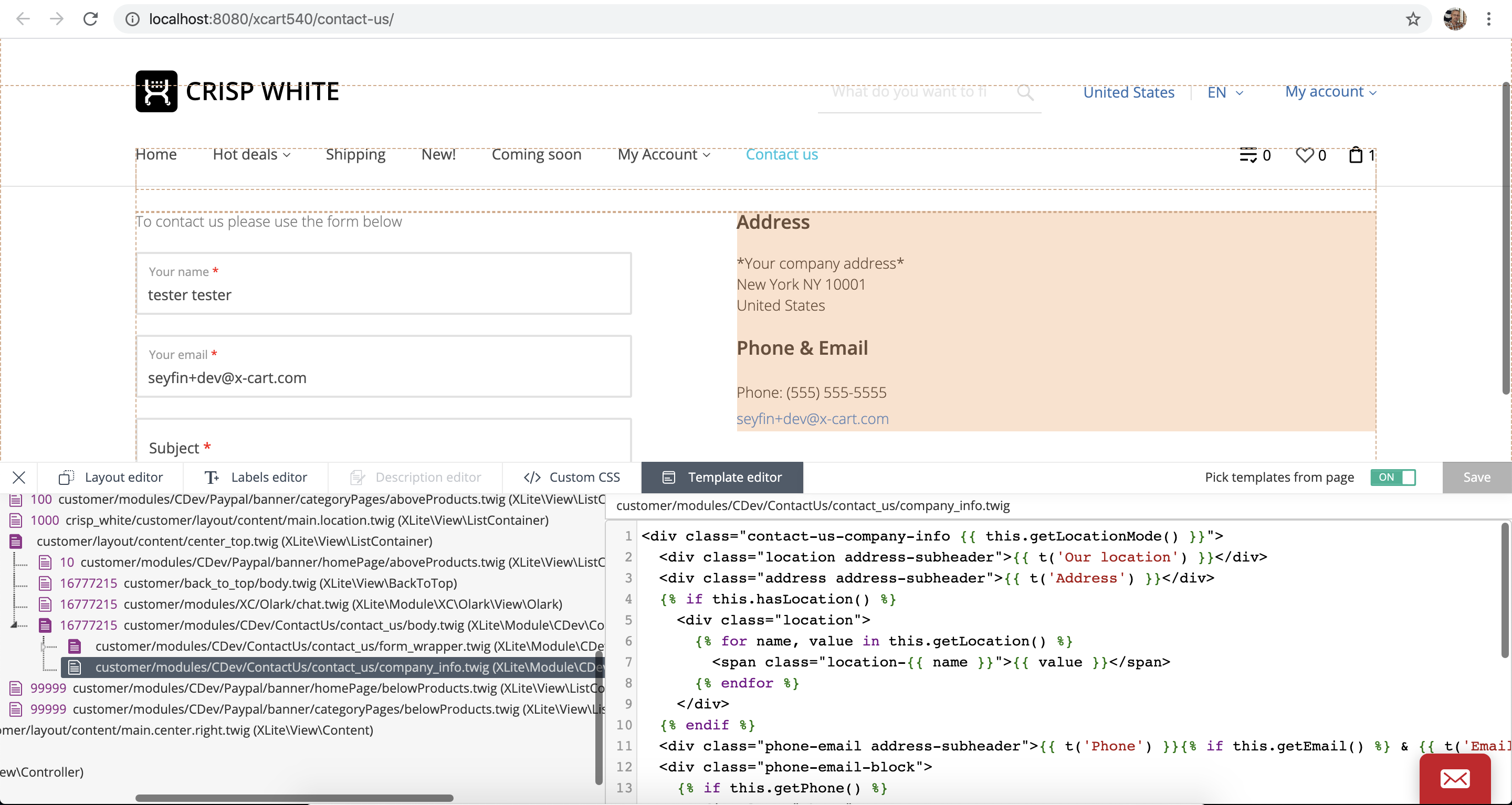Click the seyfin+dev@x-cart.com email link
The height and width of the screenshot is (805, 1512).
pyautogui.click(x=812, y=419)
